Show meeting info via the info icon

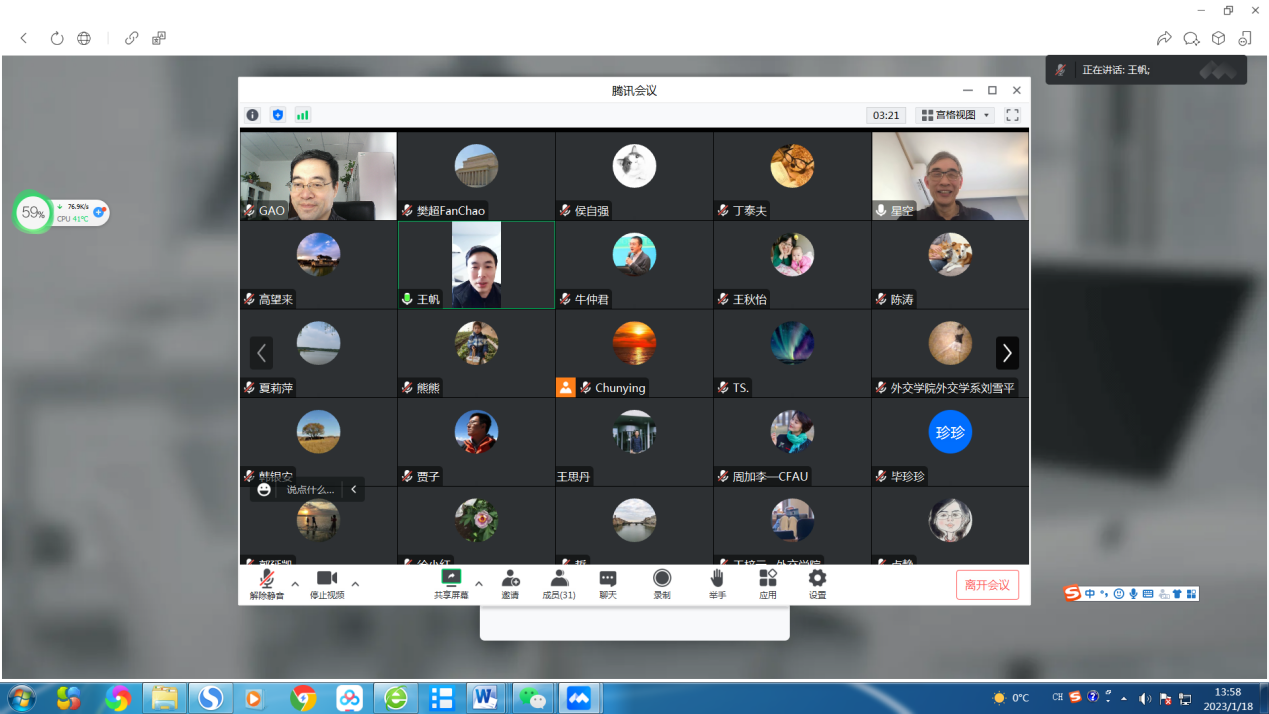click(x=253, y=115)
